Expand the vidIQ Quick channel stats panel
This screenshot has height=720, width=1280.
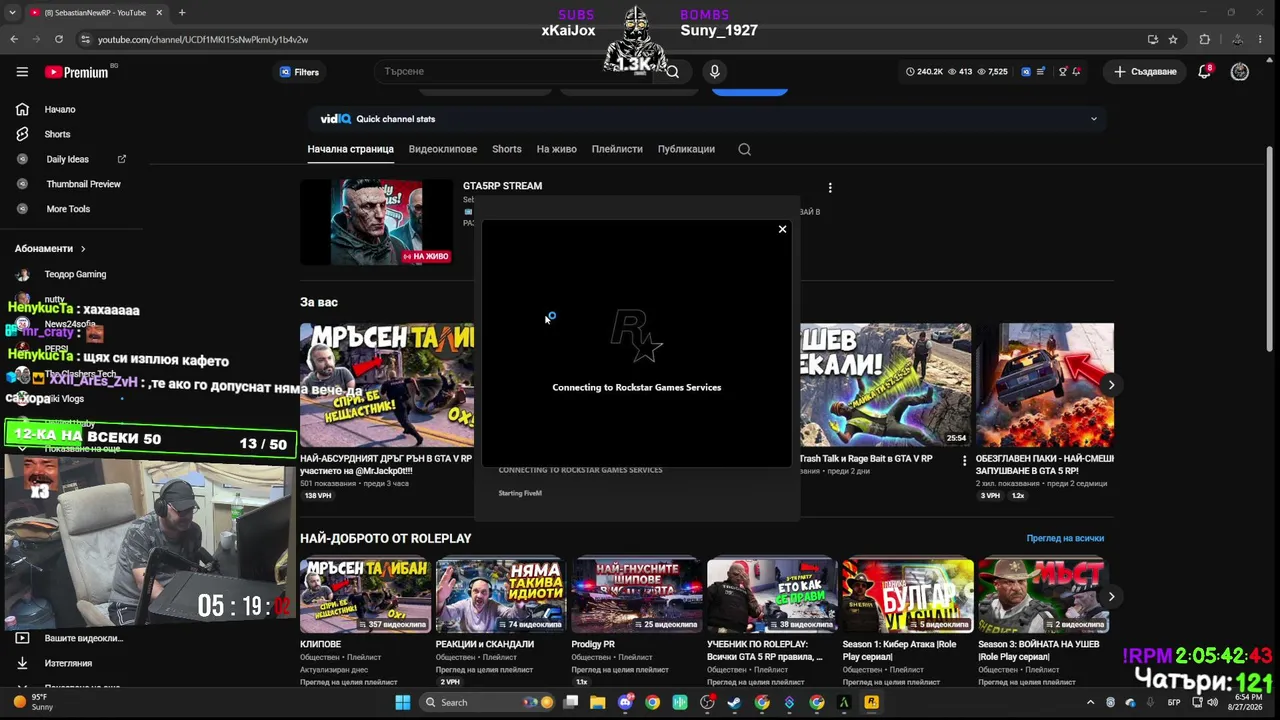point(1094,119)
